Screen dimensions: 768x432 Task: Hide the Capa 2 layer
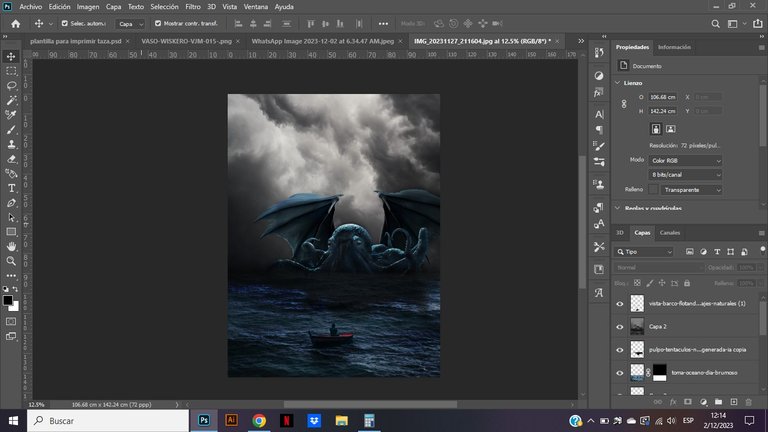pos(620,327)
